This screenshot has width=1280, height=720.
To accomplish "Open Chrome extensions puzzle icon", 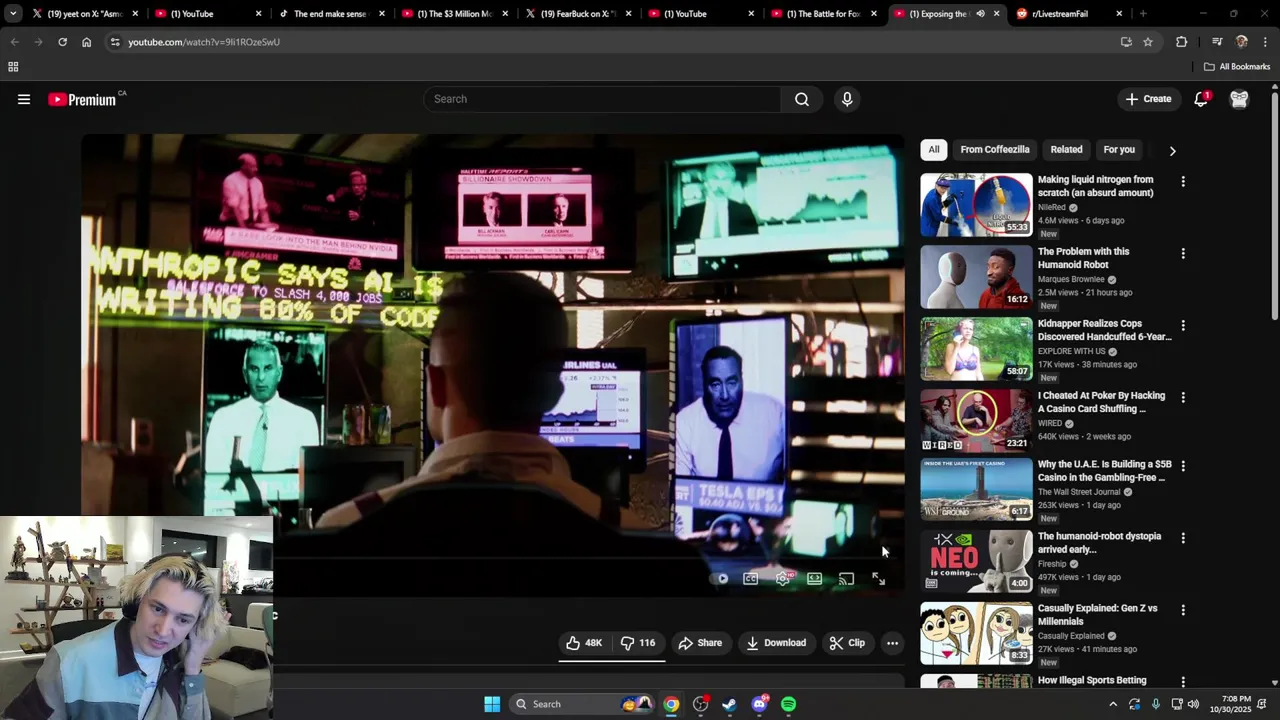I will [1181, 42].
